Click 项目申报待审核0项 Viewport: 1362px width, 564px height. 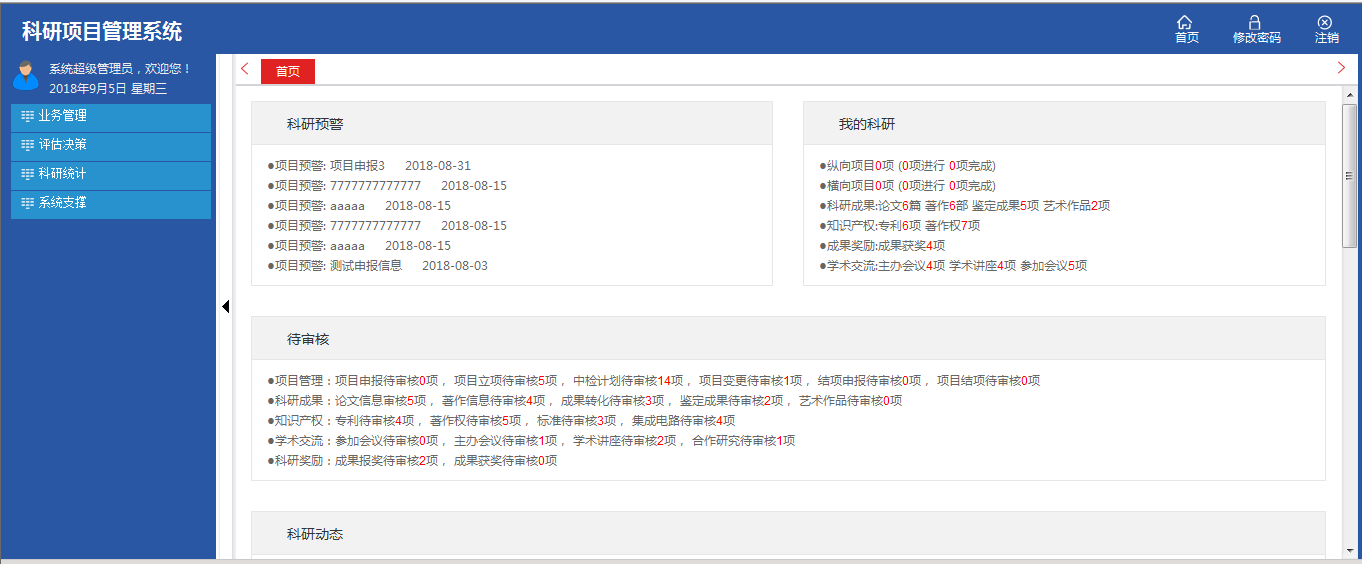[386, 381]
